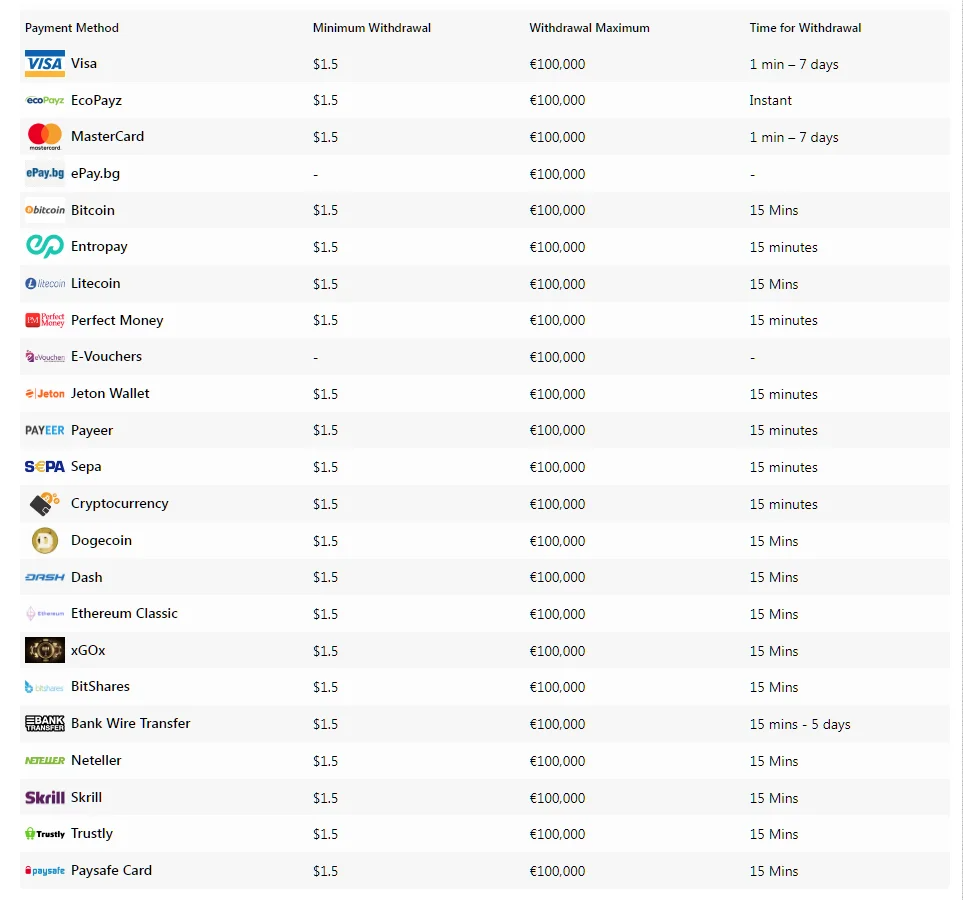963x900 pixels.
Task: Click the MasterCard logo icon
Action: point(45,137)
